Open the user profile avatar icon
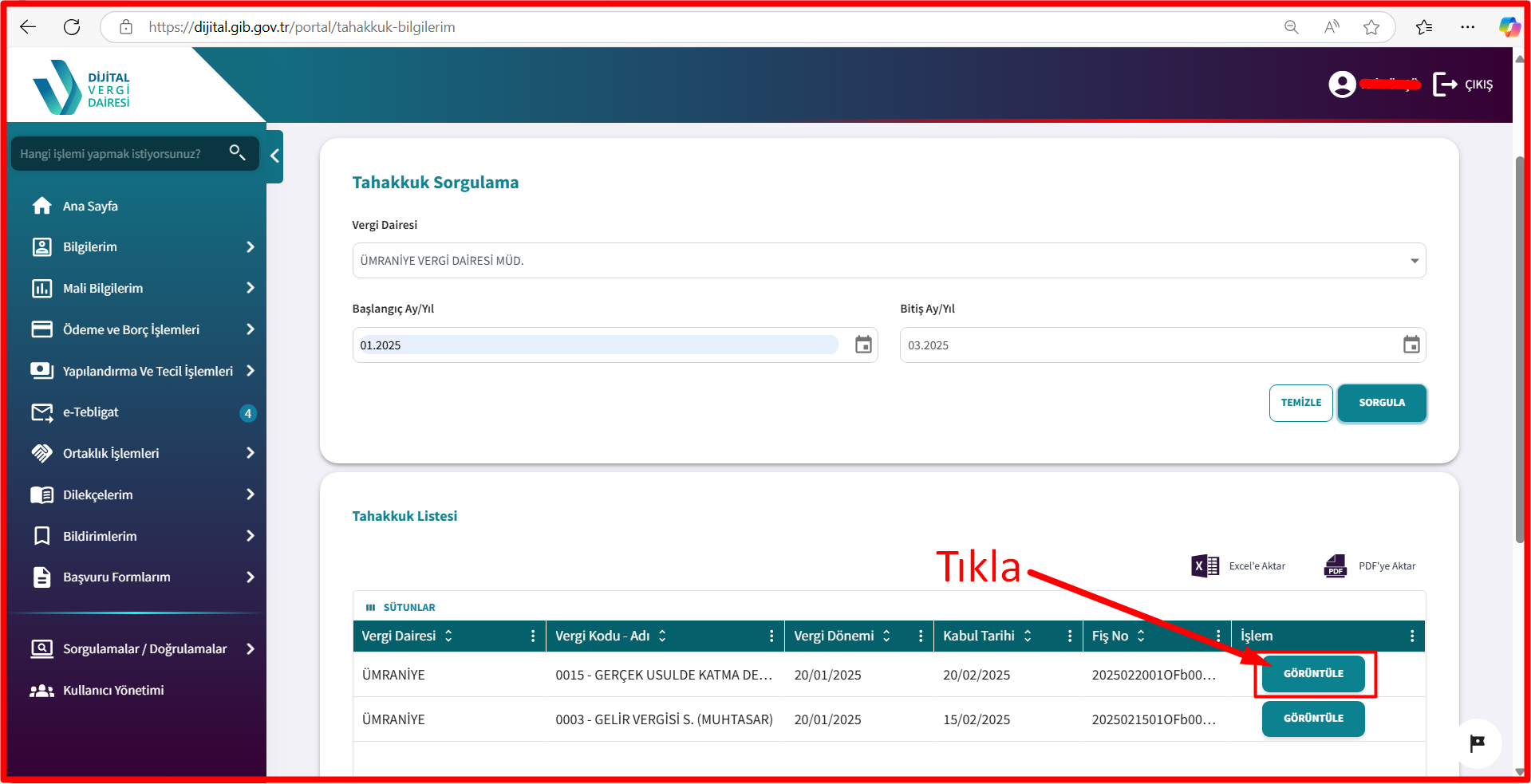The image size is (1531, 784). (1342, 84)
